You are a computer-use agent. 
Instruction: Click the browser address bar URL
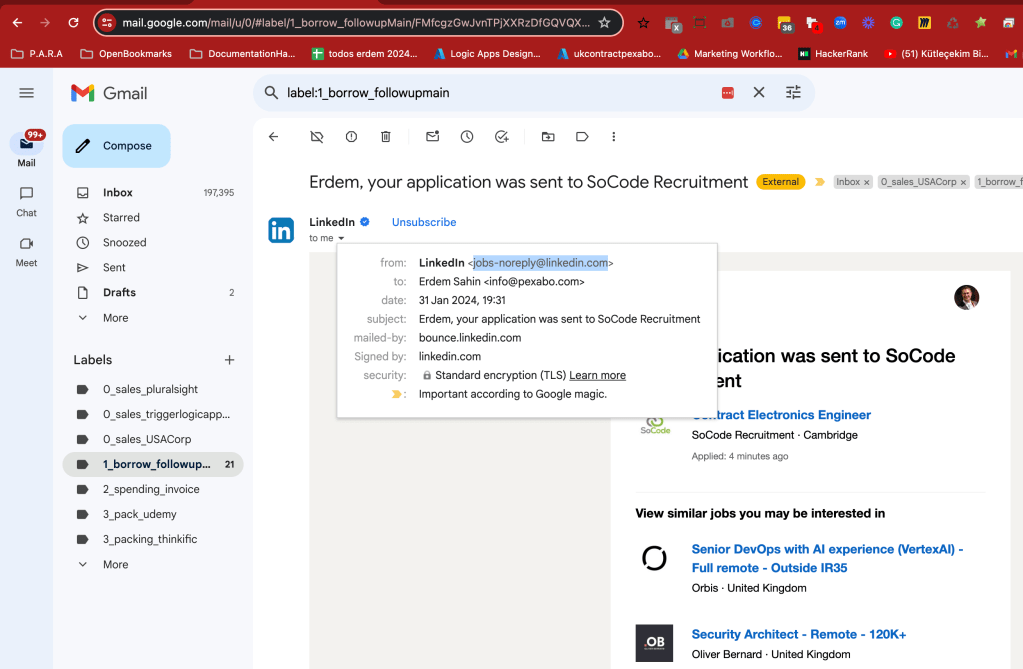point(356,23)
